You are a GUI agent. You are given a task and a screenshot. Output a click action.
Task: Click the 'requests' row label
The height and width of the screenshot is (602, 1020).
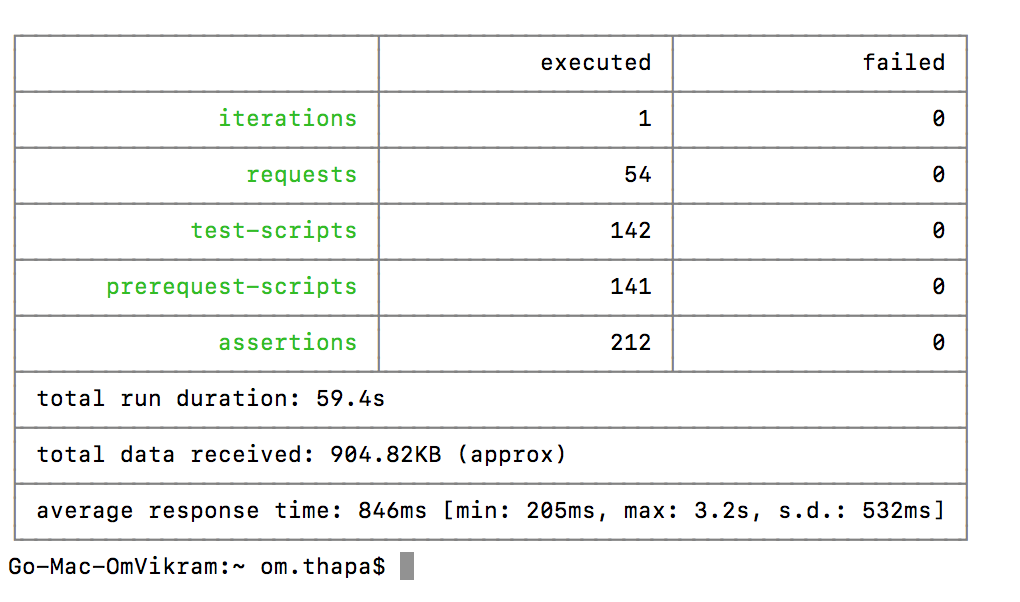point(301,174)
